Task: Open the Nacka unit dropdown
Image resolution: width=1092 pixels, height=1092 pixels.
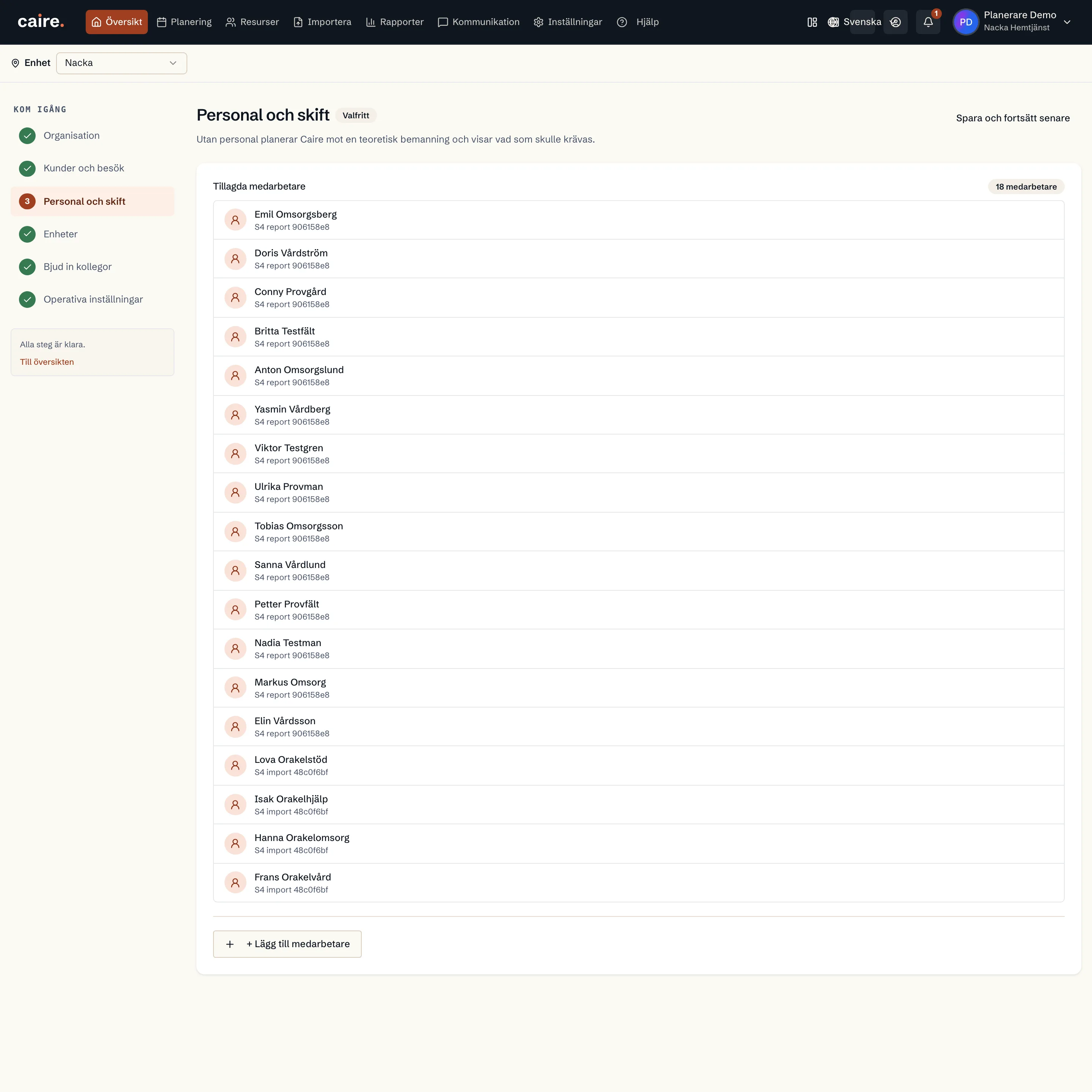Action: (121, 63)
